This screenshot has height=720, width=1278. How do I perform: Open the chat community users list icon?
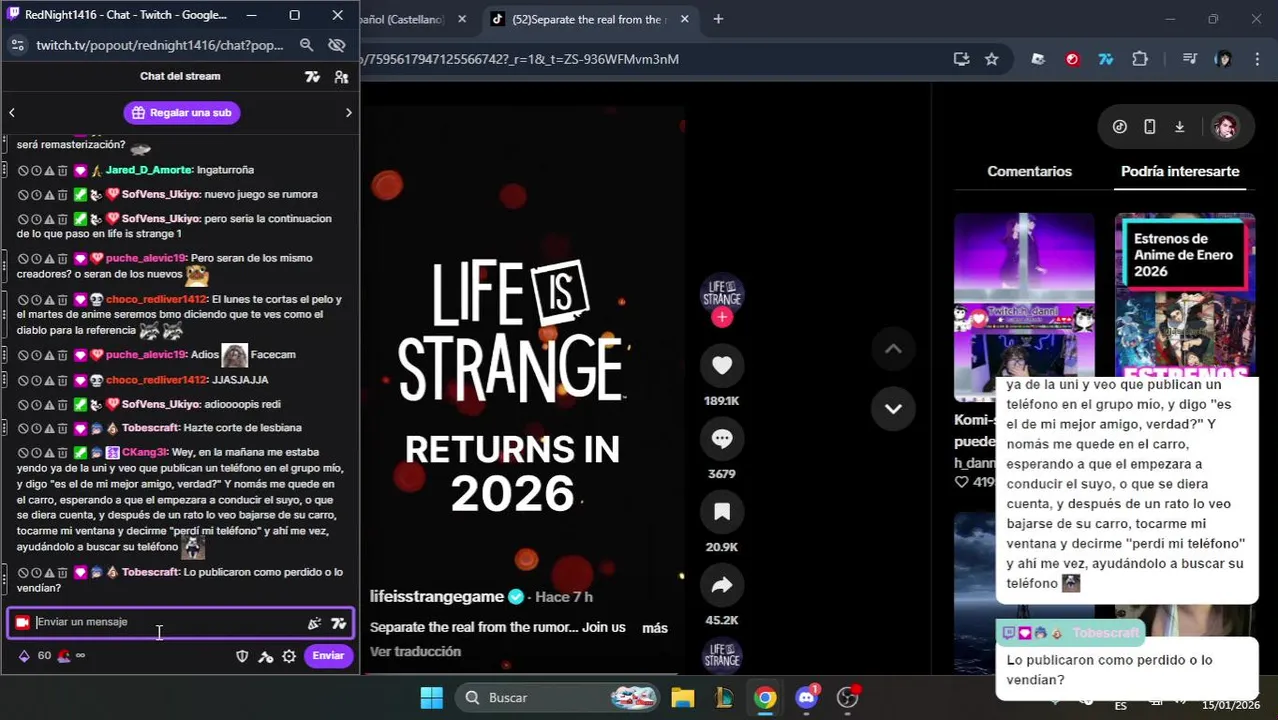click(341, 77)
